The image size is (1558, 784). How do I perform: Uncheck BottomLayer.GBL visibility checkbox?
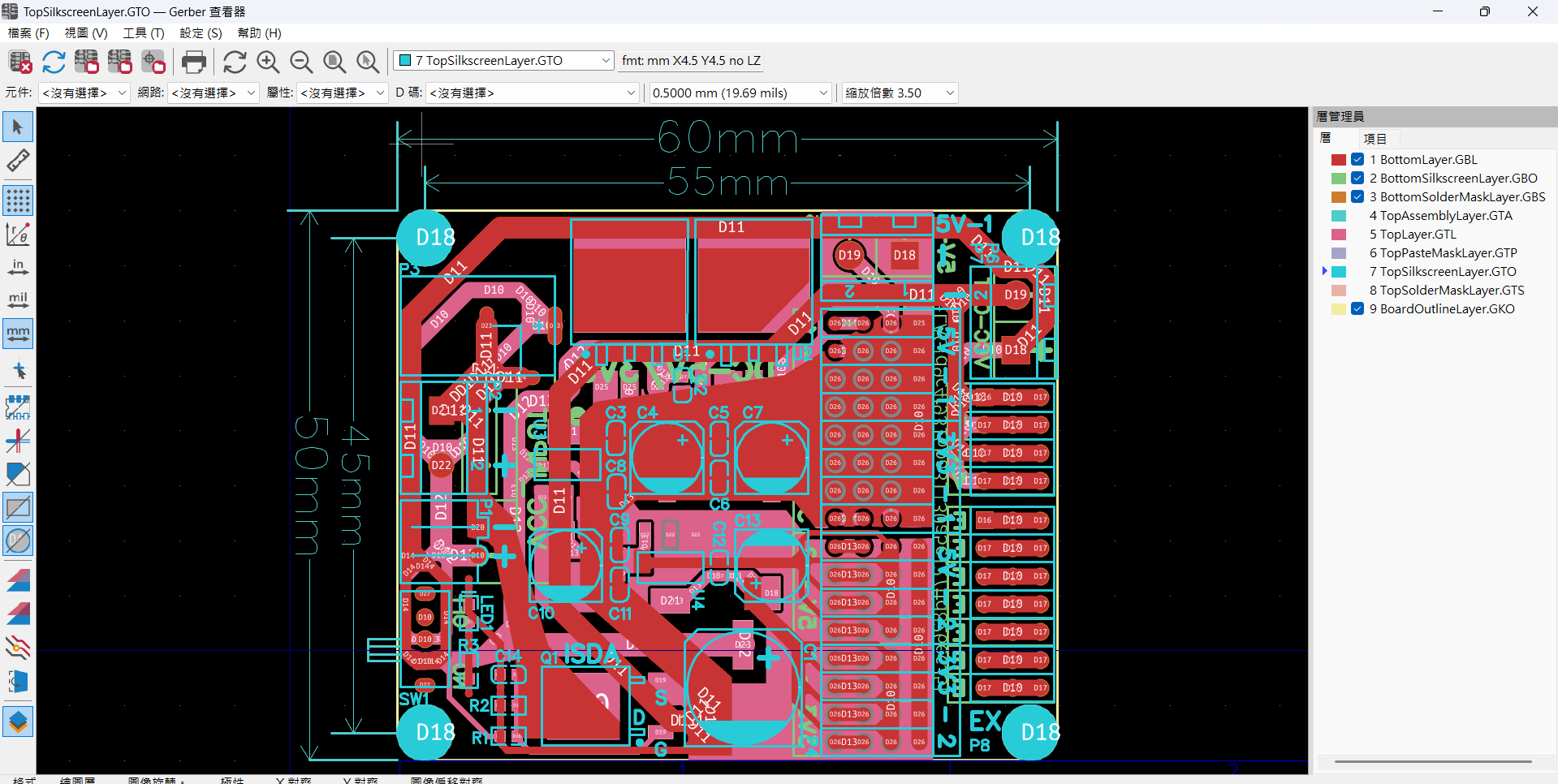pyautogui.click(x=1357, y=160)
